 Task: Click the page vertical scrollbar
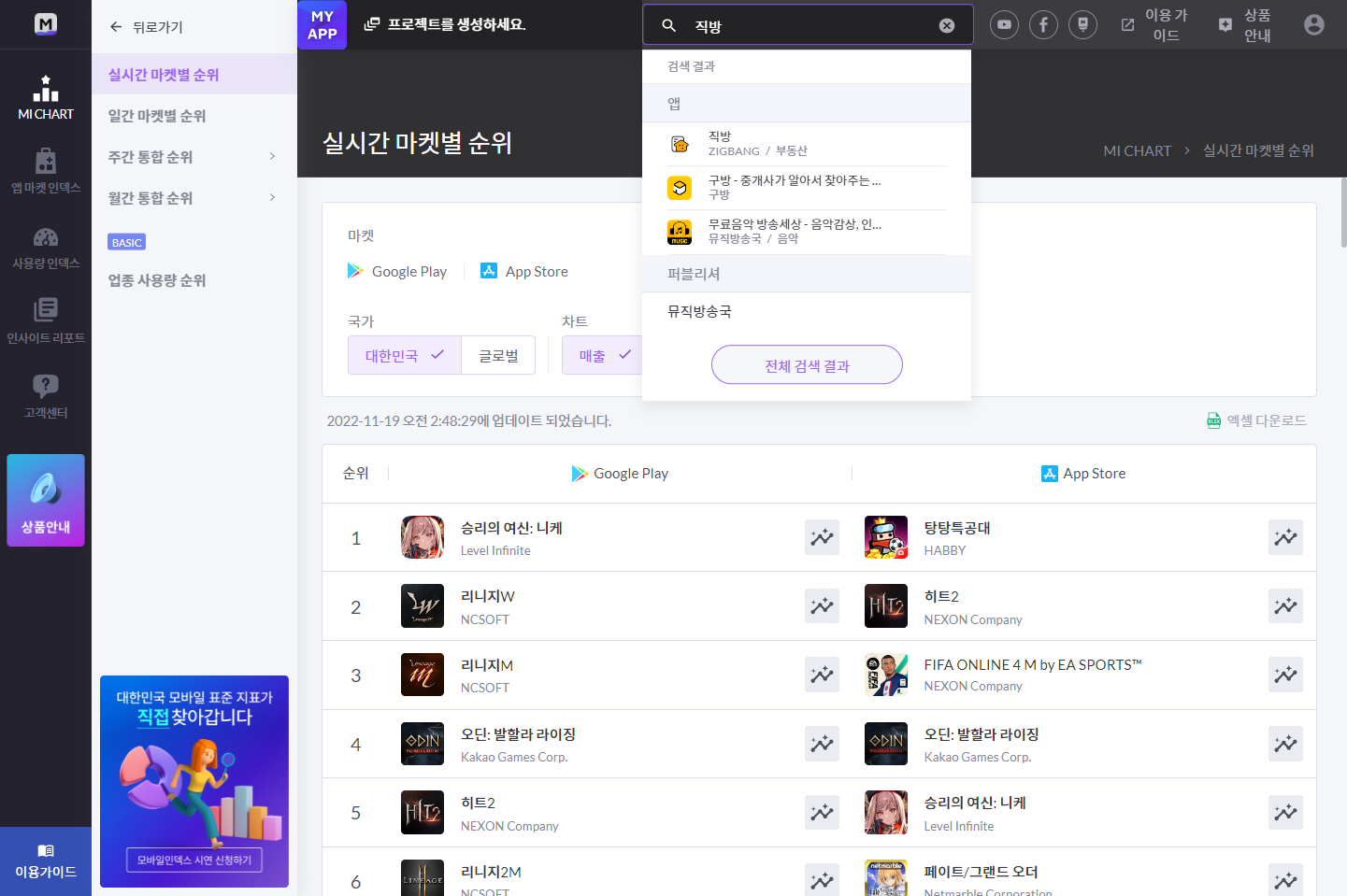coord(1343,213)
